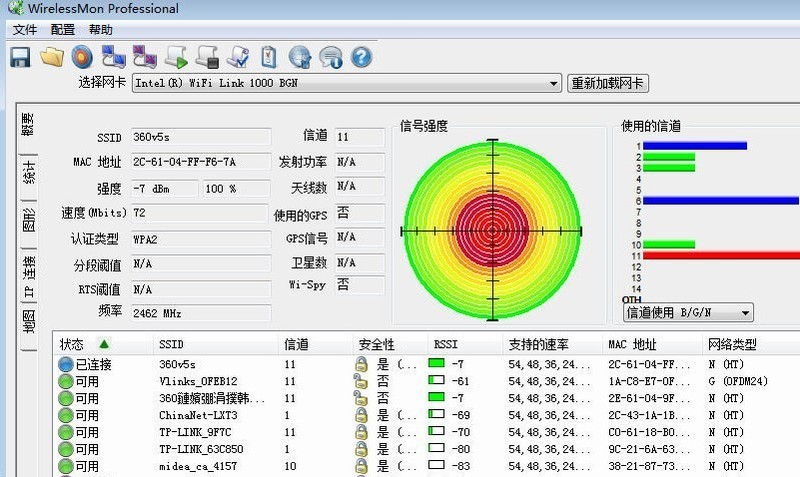Click the orange round target toolbar icon
The image size is (800, 477).
point(82,57)
